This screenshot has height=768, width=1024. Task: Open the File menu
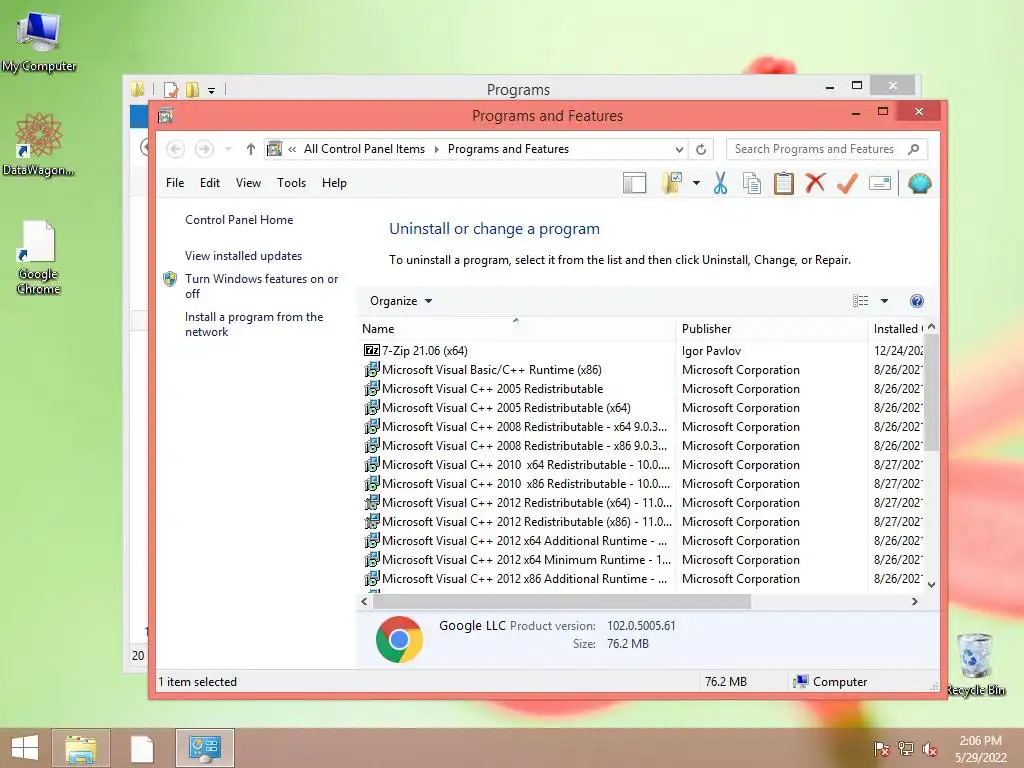[x=175, y=183]
